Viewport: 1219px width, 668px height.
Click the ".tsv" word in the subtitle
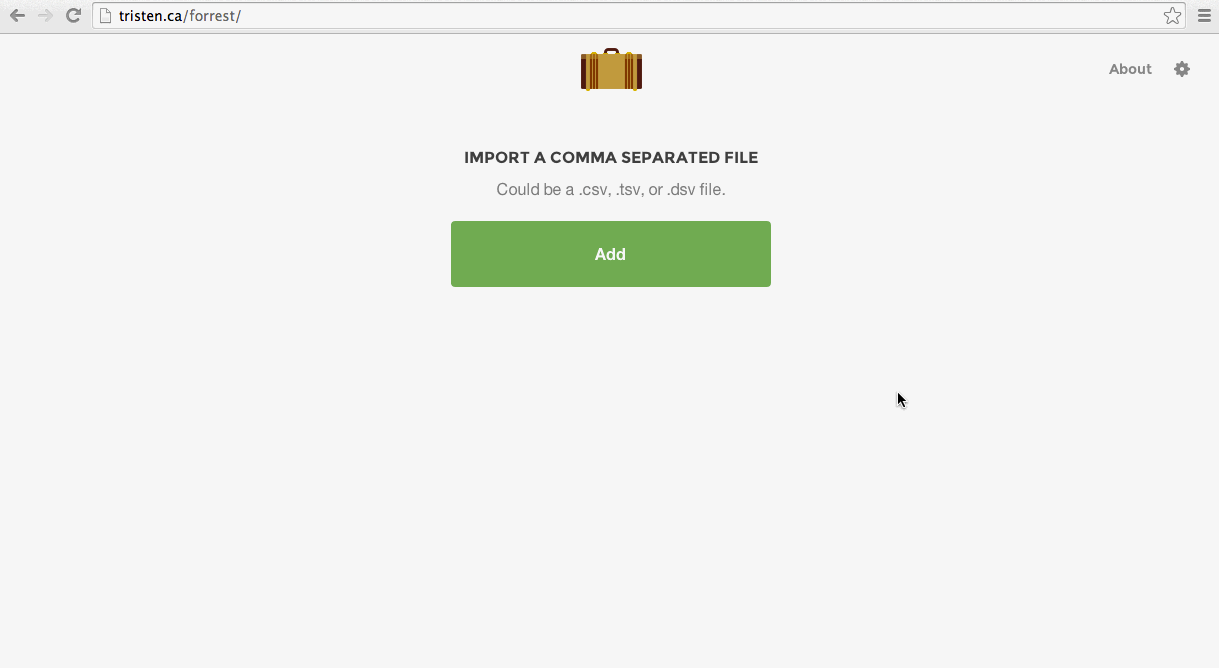click(x=629, y=189)
